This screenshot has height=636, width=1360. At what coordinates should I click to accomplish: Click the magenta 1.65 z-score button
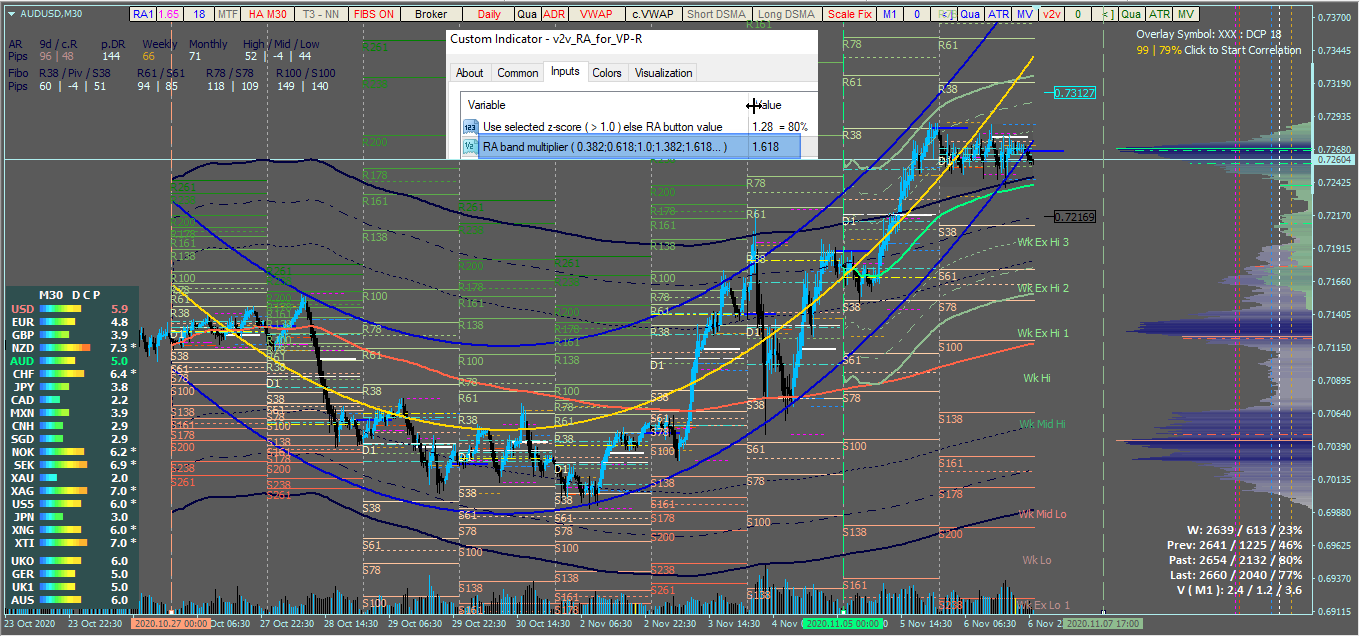(169, 15)
